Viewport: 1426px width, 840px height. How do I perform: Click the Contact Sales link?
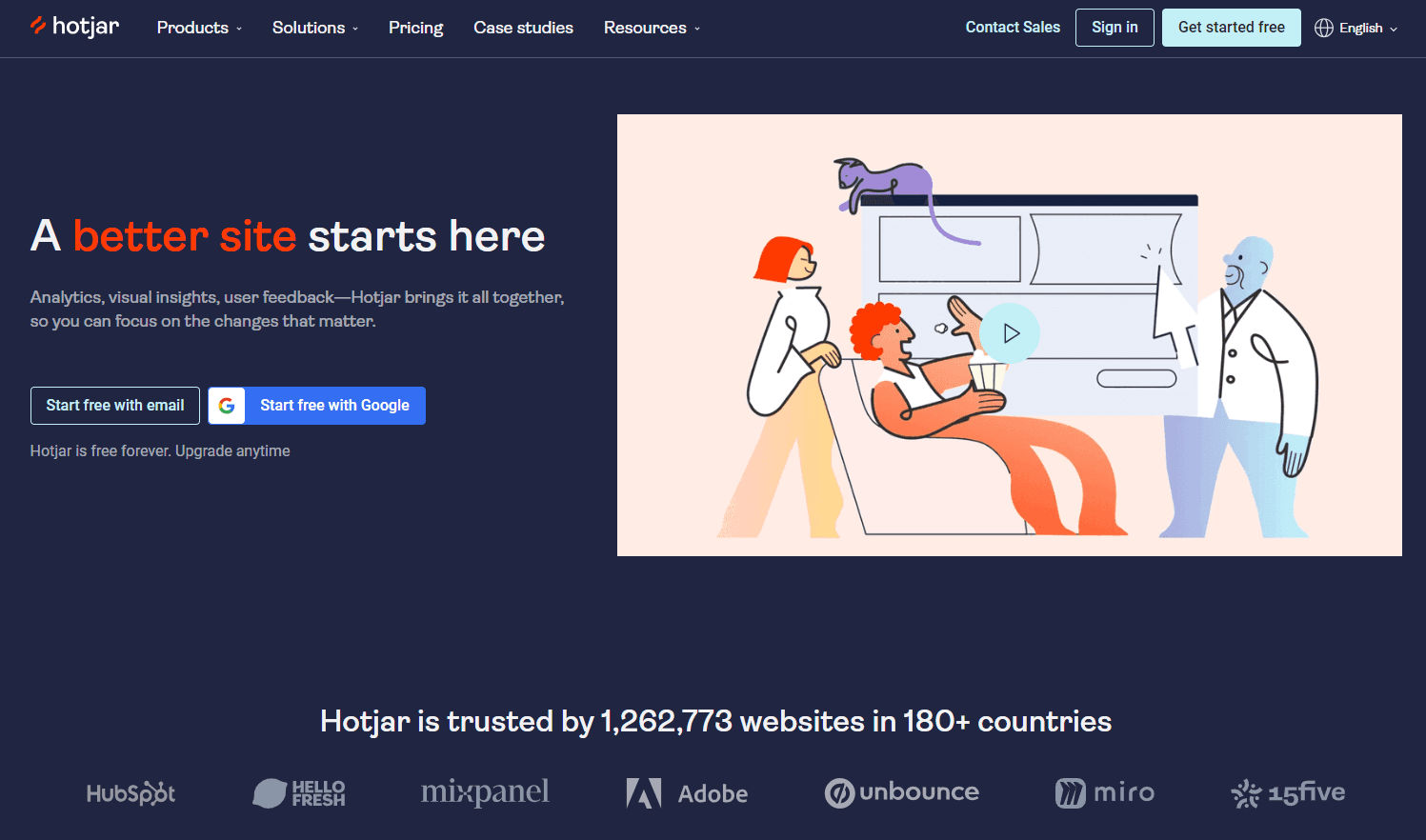(1013, 28)
